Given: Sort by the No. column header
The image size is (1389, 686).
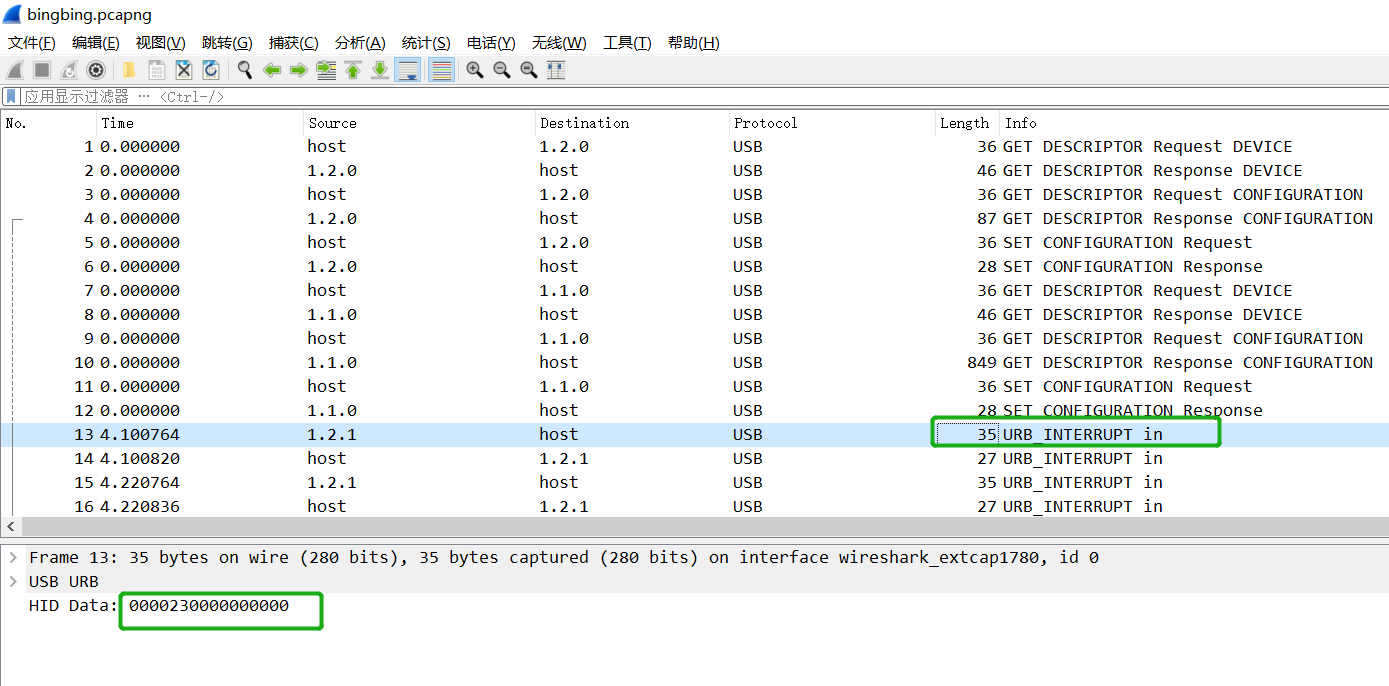Looking at the screenshot, I should [49, 123].
